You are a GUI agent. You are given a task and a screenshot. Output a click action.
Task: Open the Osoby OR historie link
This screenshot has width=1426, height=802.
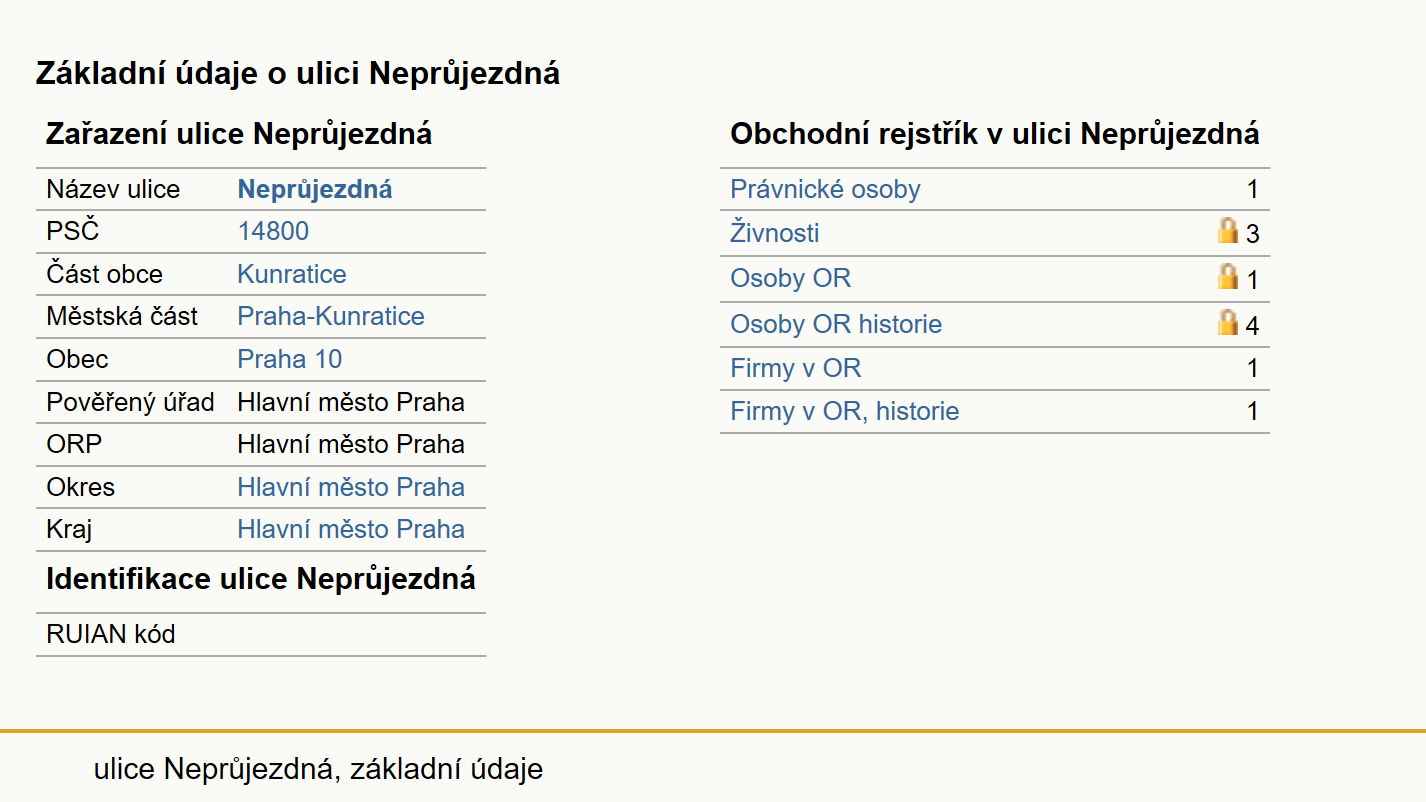click(x=836, y=325)
